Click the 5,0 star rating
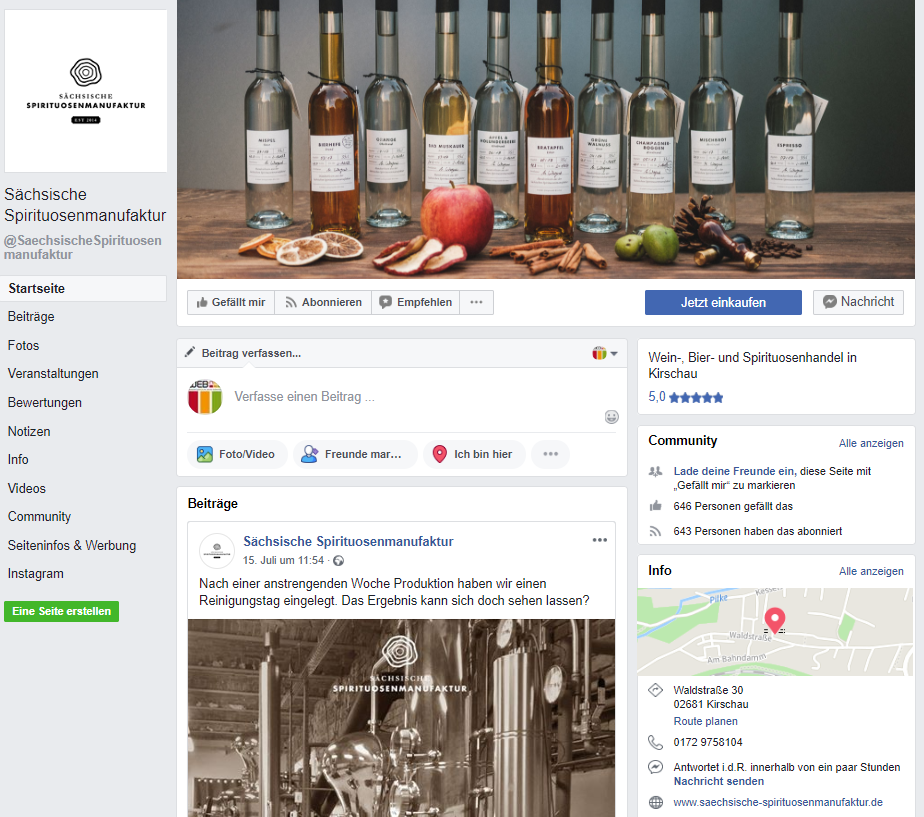This screenshot has height=817, width=924. [685, 397]
